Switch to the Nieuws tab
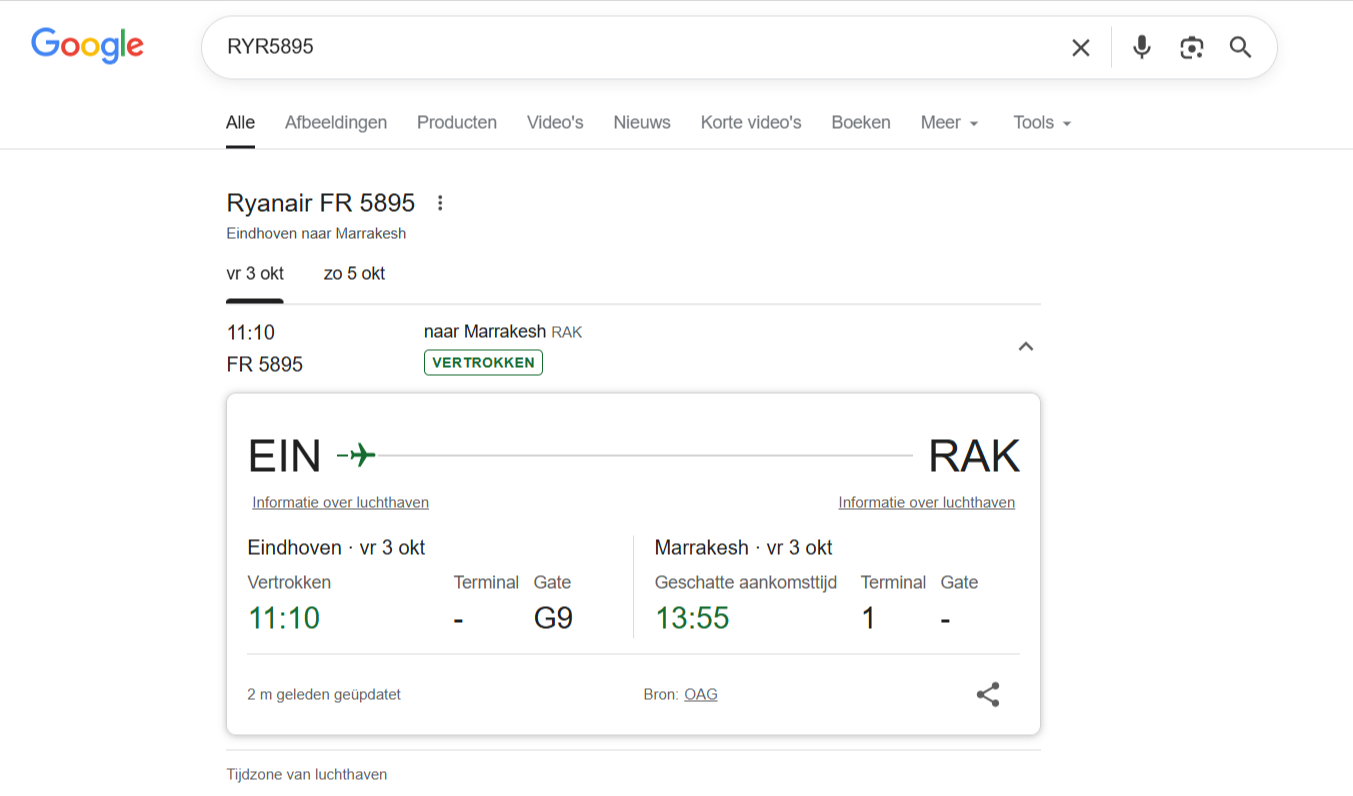1353x796 pixels. pyautogui.click(x=642, y=123)
